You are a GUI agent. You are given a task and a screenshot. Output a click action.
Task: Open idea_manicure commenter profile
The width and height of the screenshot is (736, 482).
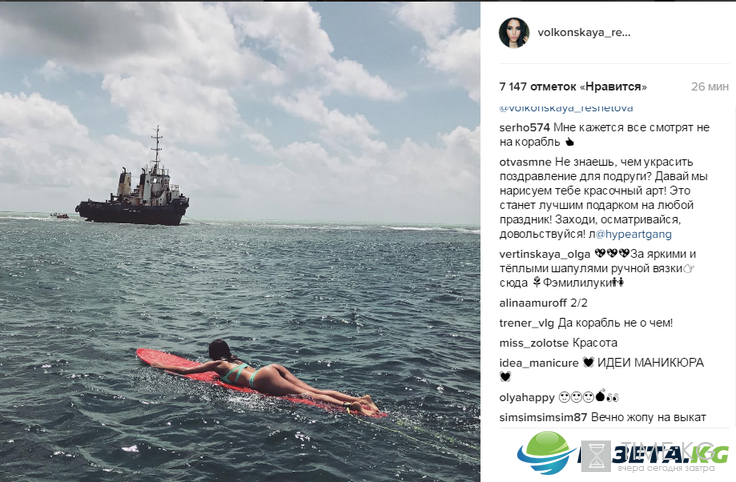click(x=539, y=363)
